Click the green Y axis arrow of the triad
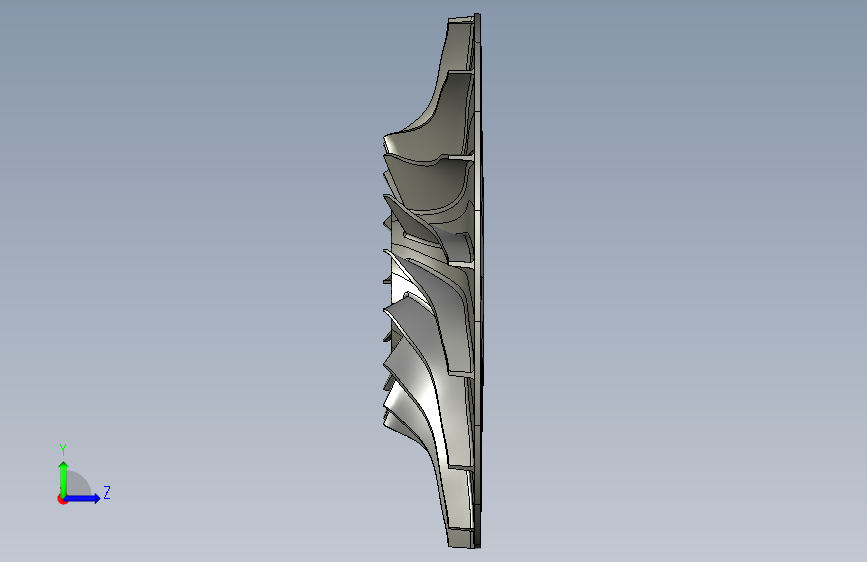The width and height of the screenshot is (867, 562). tap(64, 478)
